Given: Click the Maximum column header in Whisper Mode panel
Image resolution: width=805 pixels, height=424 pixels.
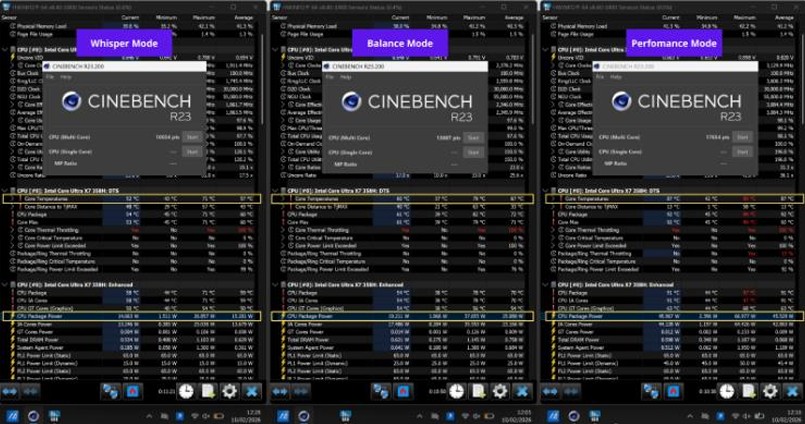Looking at the screenshot, I should [204, 17].
